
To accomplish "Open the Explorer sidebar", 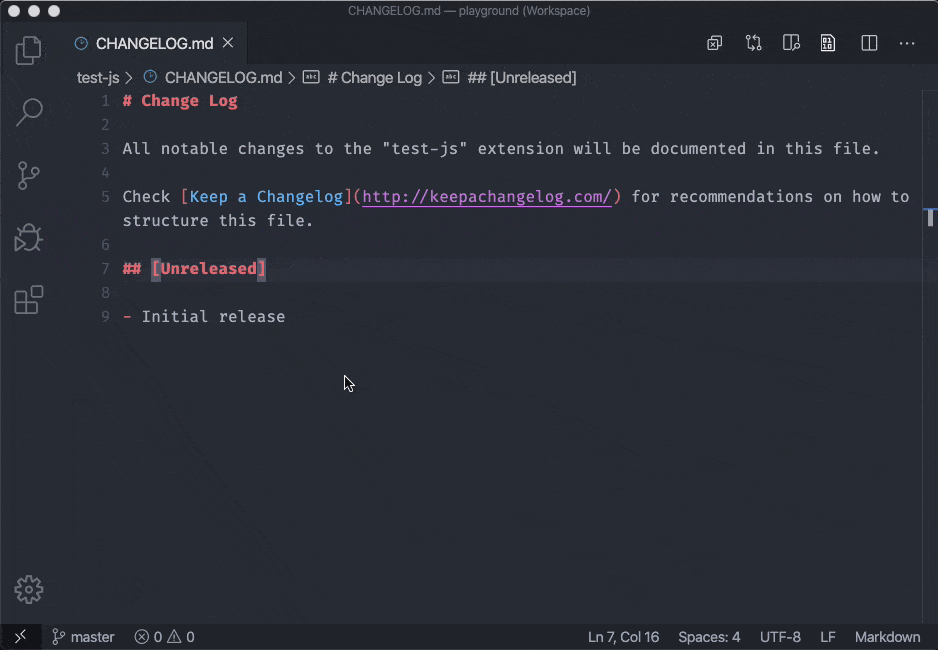I will coord(28,50).
